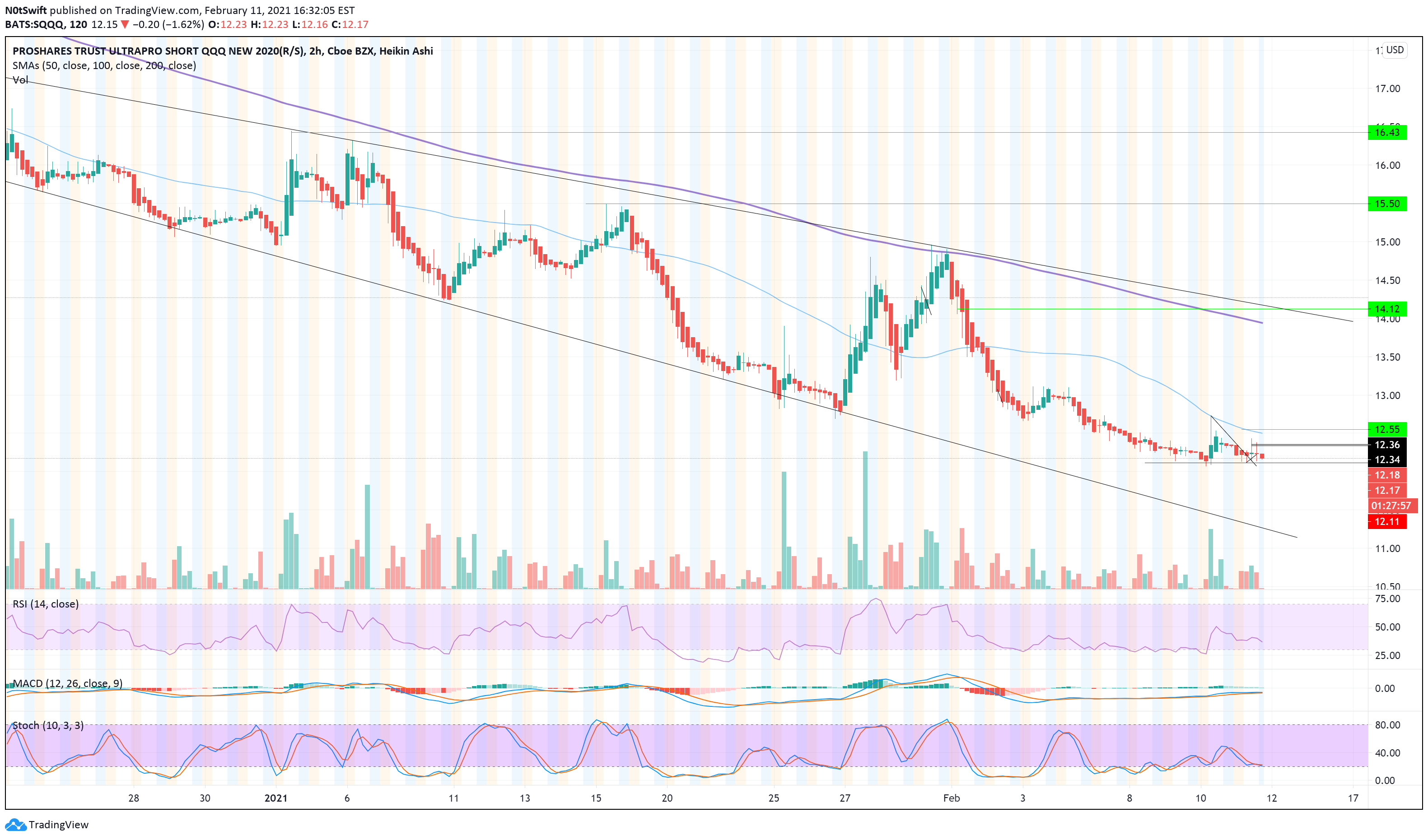Click the O:12.23 open value in header

[x=227, y=24]
